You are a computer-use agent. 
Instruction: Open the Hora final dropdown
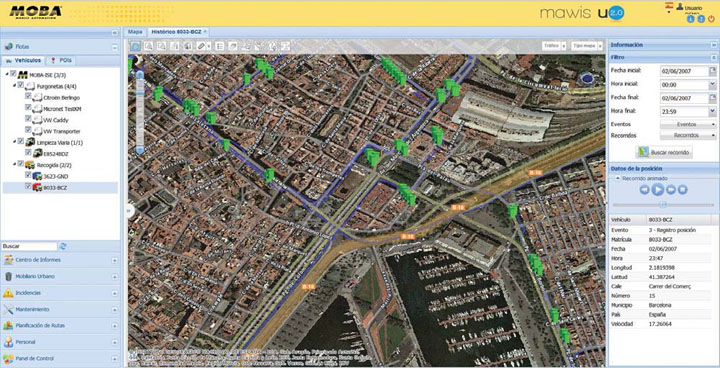click(712, 111)
